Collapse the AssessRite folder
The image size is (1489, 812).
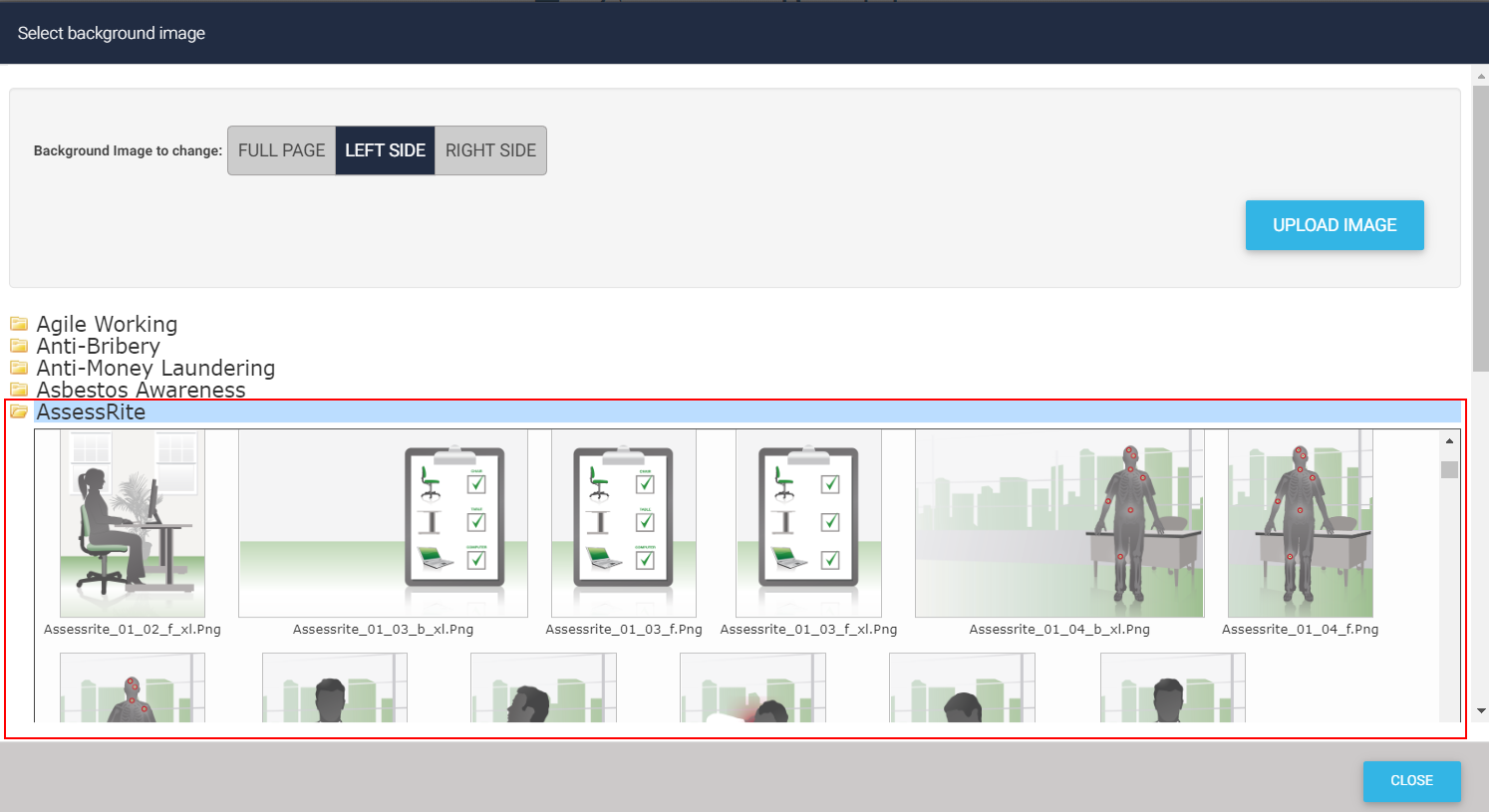(x=91, y=411)
